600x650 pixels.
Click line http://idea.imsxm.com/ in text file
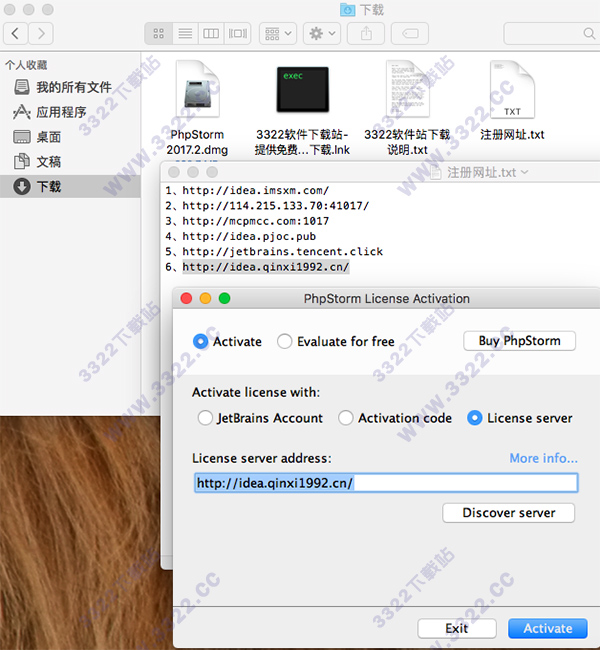[x=256, y=190]
